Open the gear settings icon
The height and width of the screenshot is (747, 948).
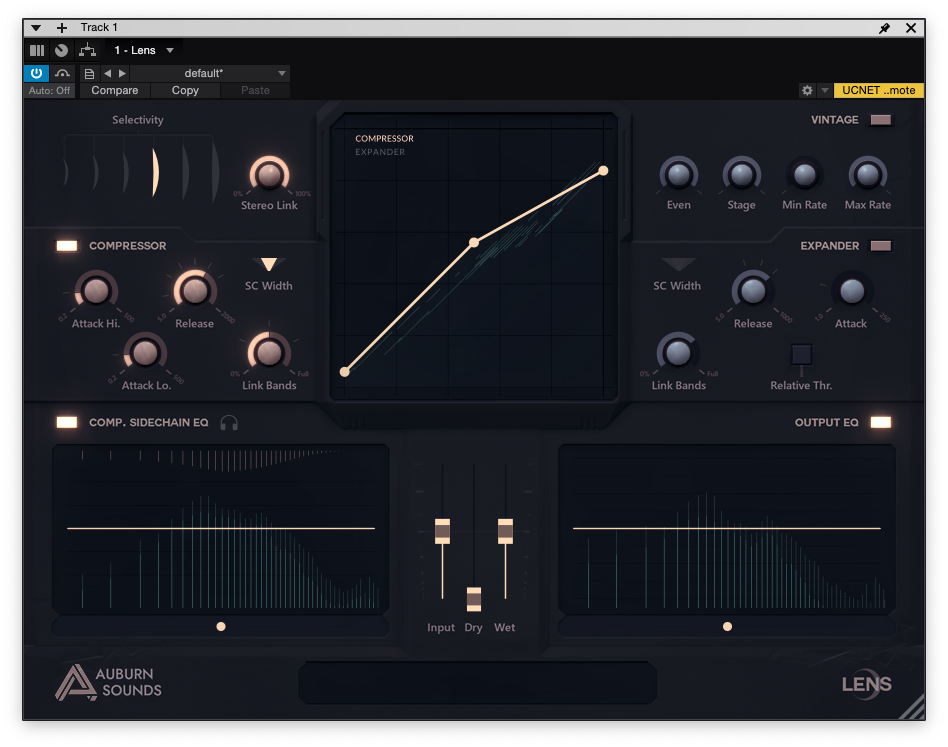click(x=807, y=90)
